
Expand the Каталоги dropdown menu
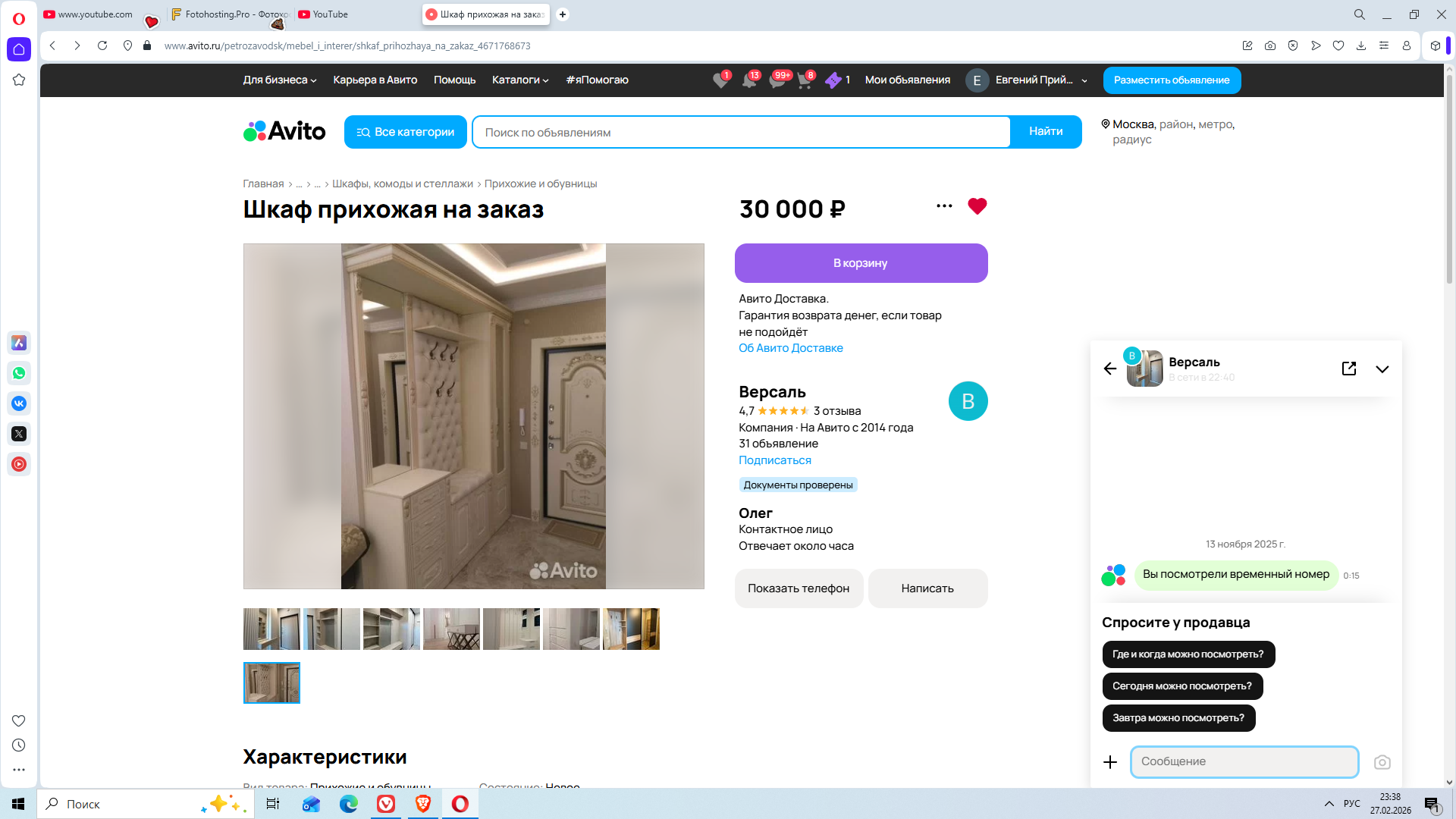point(519,80)
